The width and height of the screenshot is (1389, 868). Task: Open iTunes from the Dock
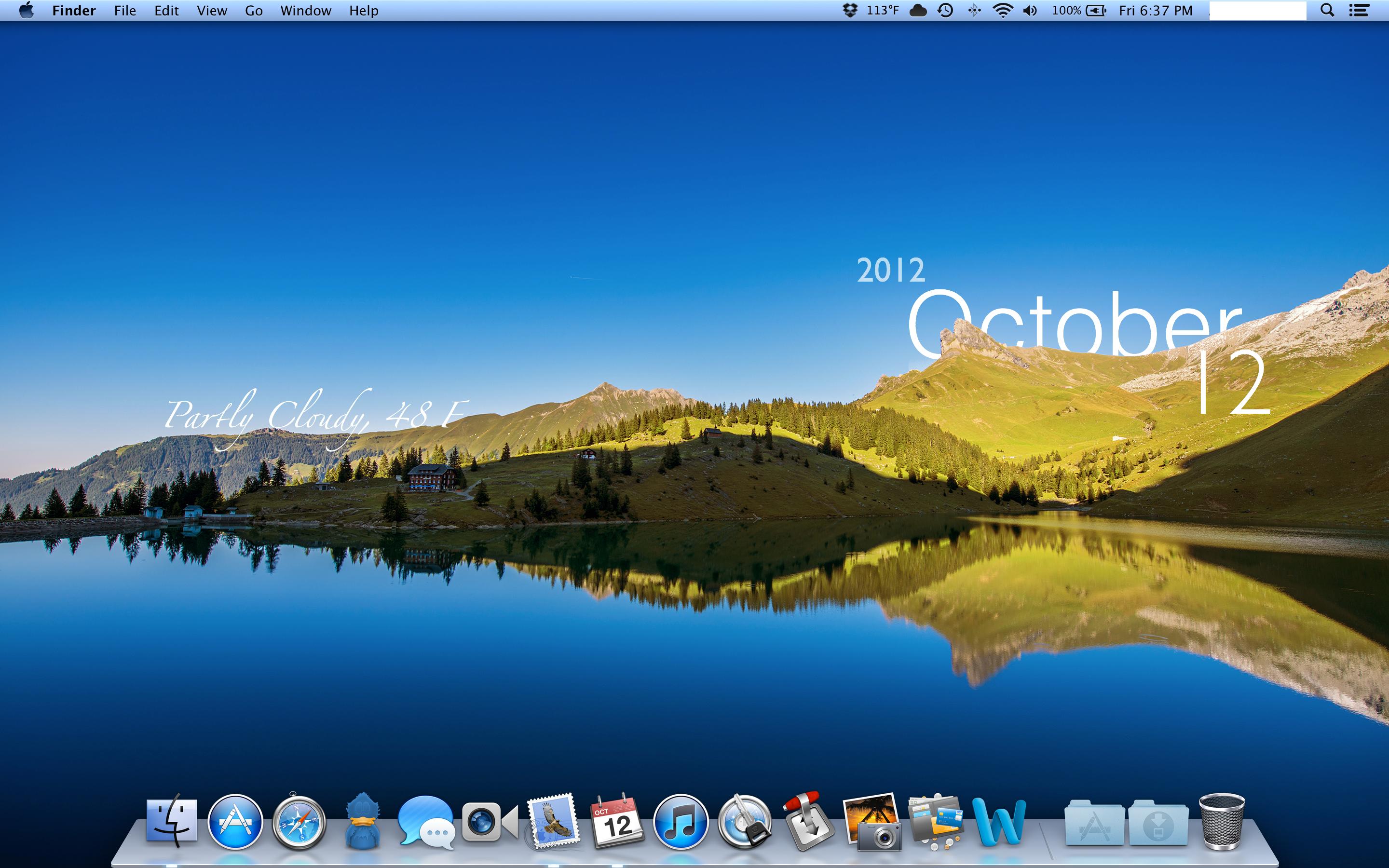pos(681,822)
